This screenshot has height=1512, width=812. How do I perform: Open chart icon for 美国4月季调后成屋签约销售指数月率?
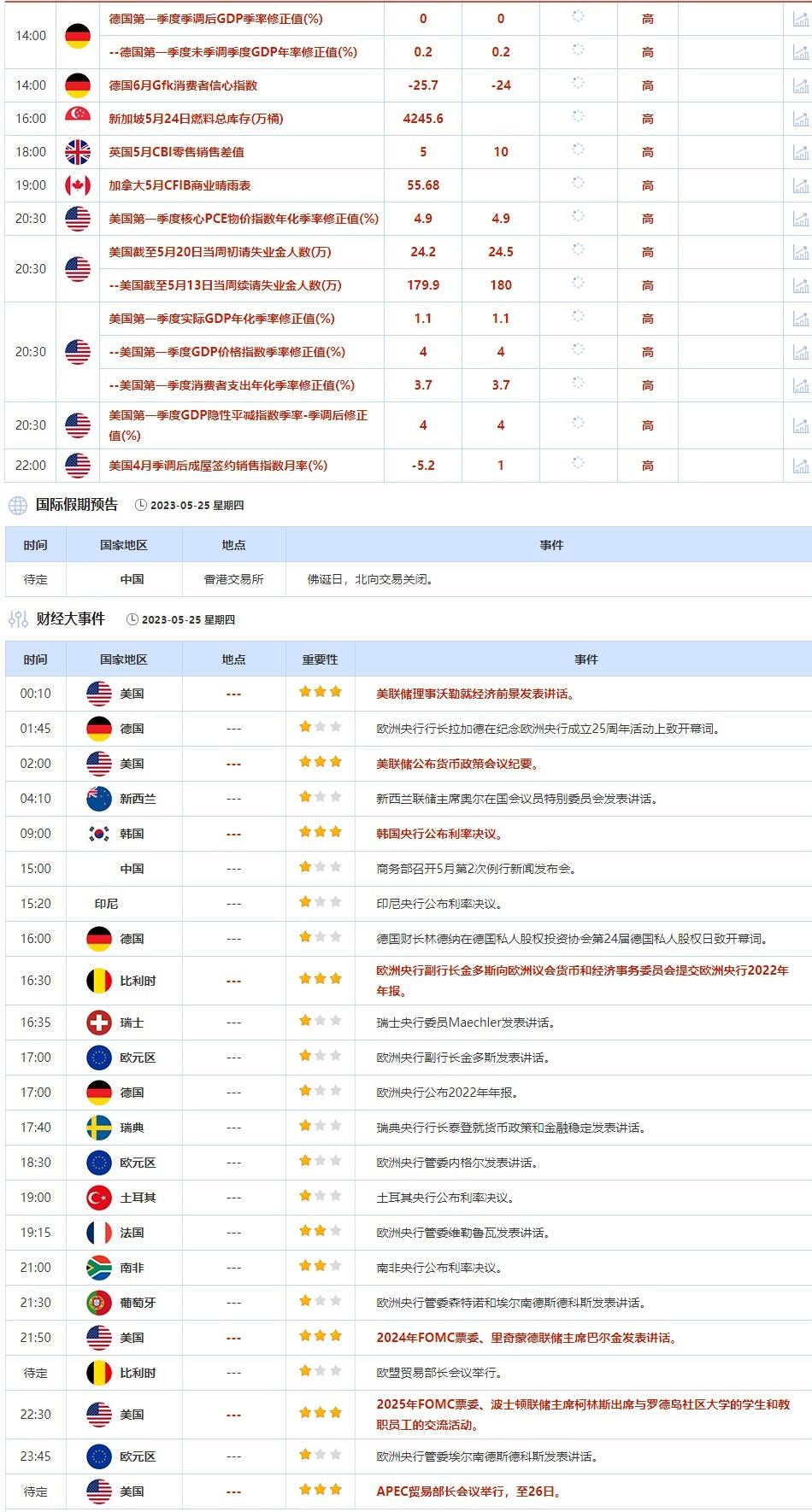tap(800, 466)
